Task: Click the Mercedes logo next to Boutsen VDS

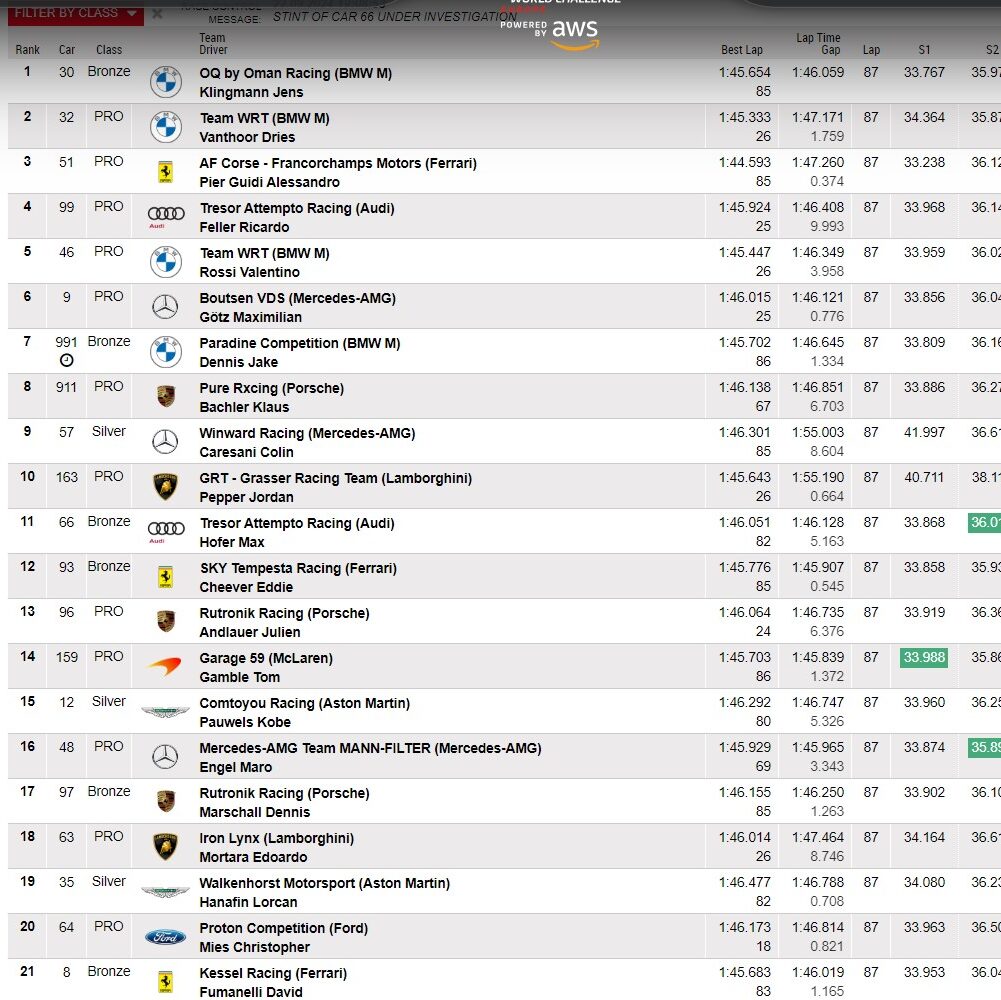Action: click(165, 307)
